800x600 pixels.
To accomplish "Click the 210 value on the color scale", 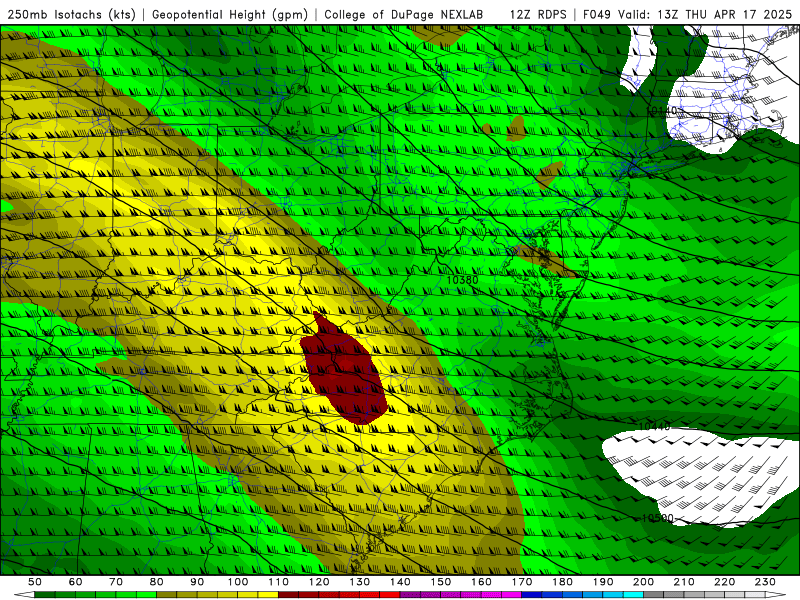I will (684, 582).
